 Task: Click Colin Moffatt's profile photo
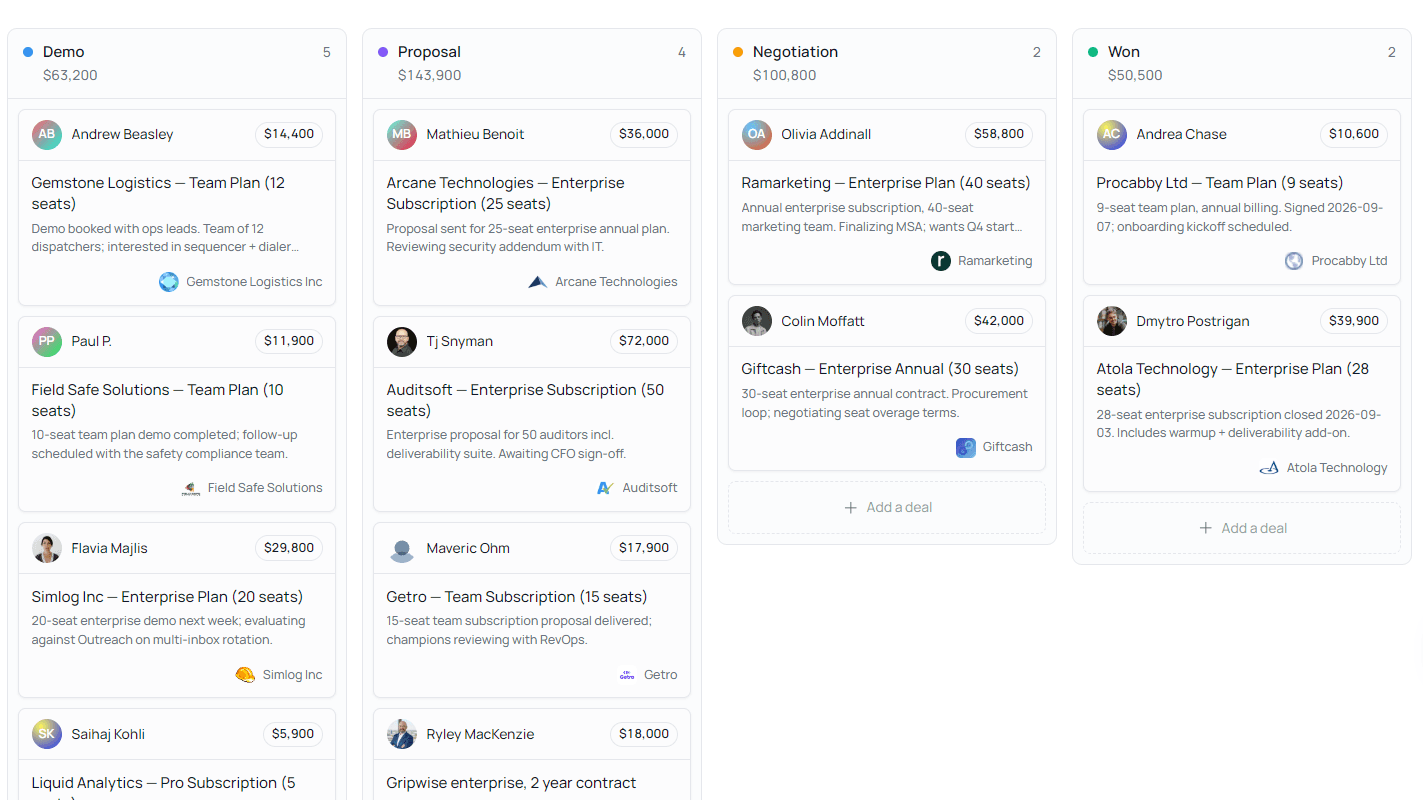pyautogui.click(x=757, y=321)
